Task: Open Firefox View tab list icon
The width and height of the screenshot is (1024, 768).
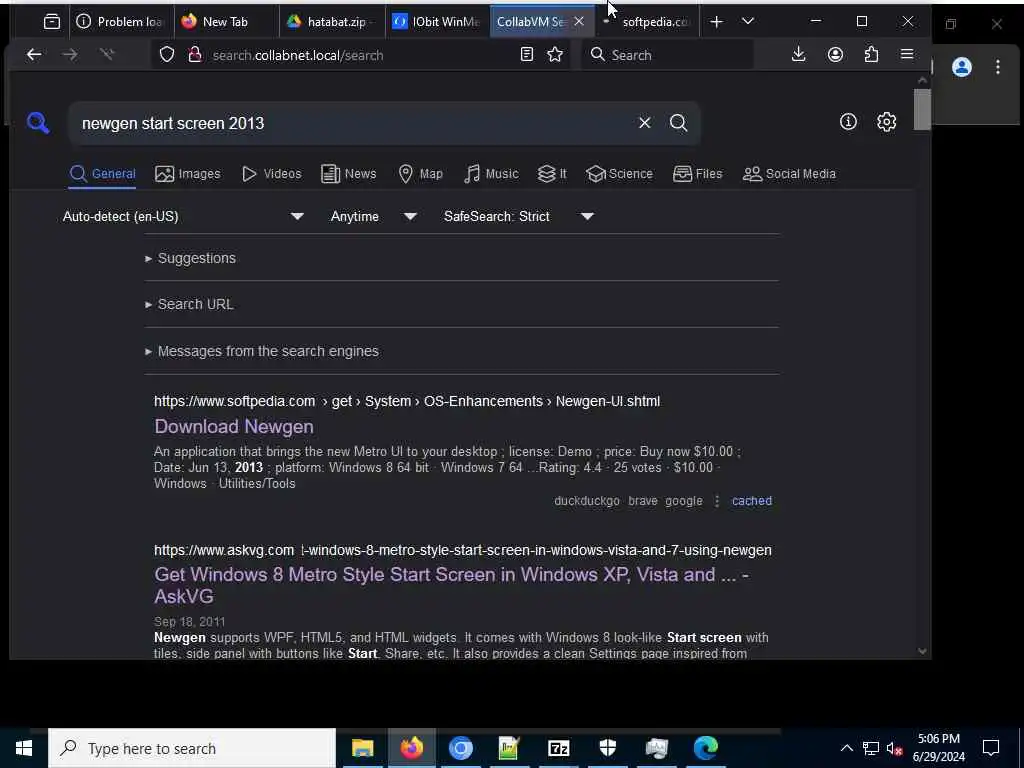Action: pyautogui.click(x=52, y=22)
